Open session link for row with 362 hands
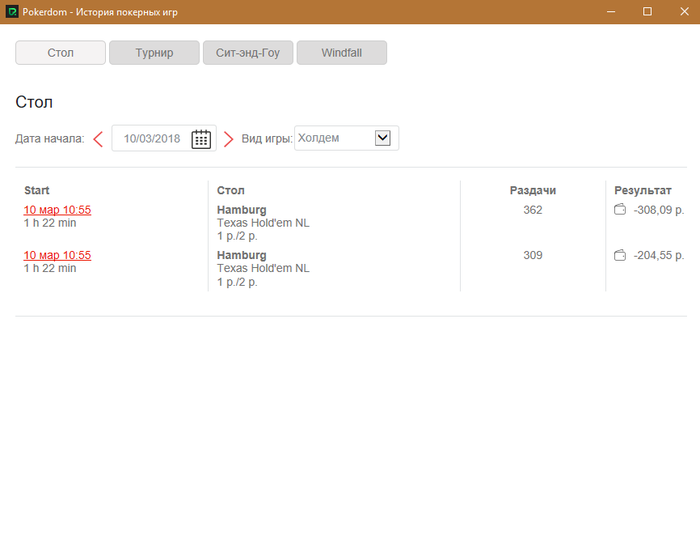Screen dimensions: 700x557 click(57, 210)
